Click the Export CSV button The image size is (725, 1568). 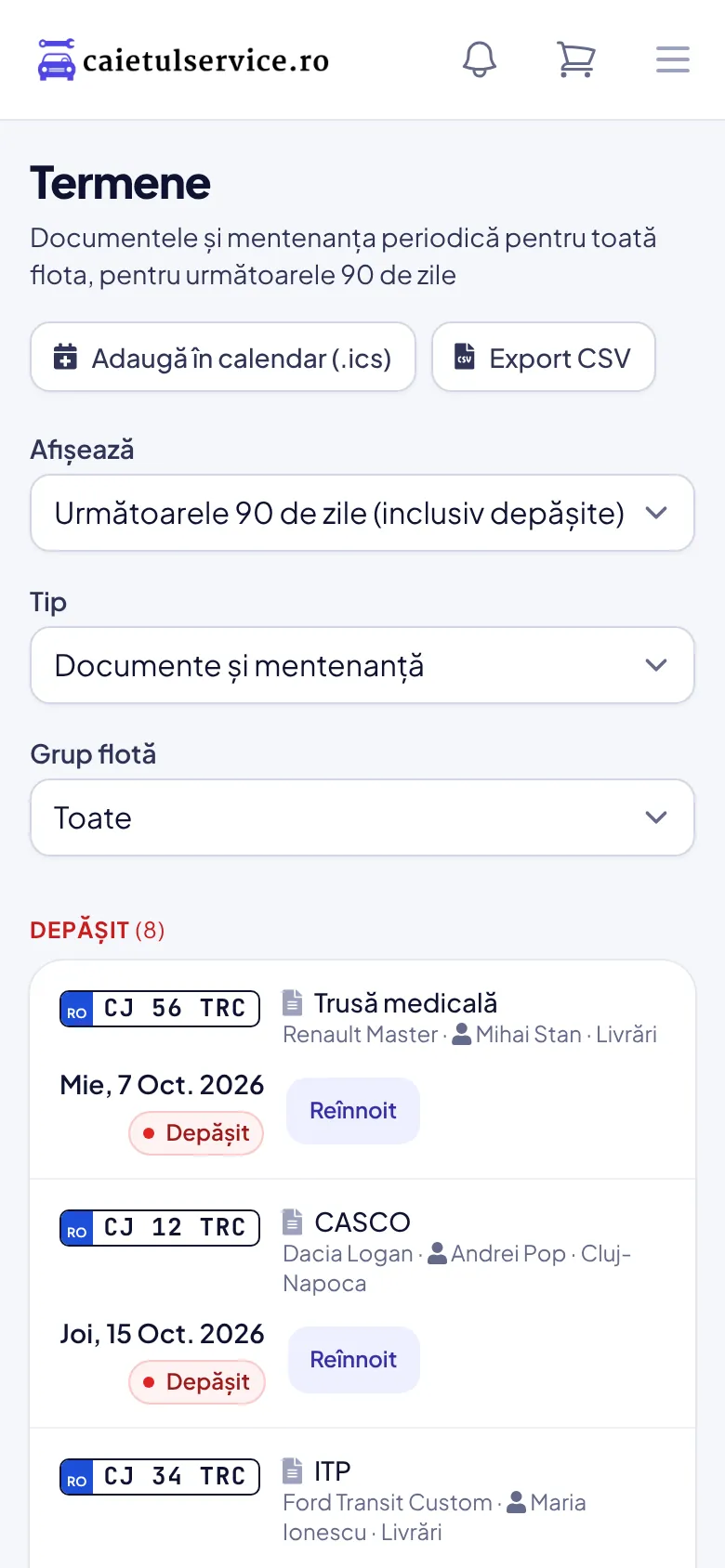tap(544, 357)
